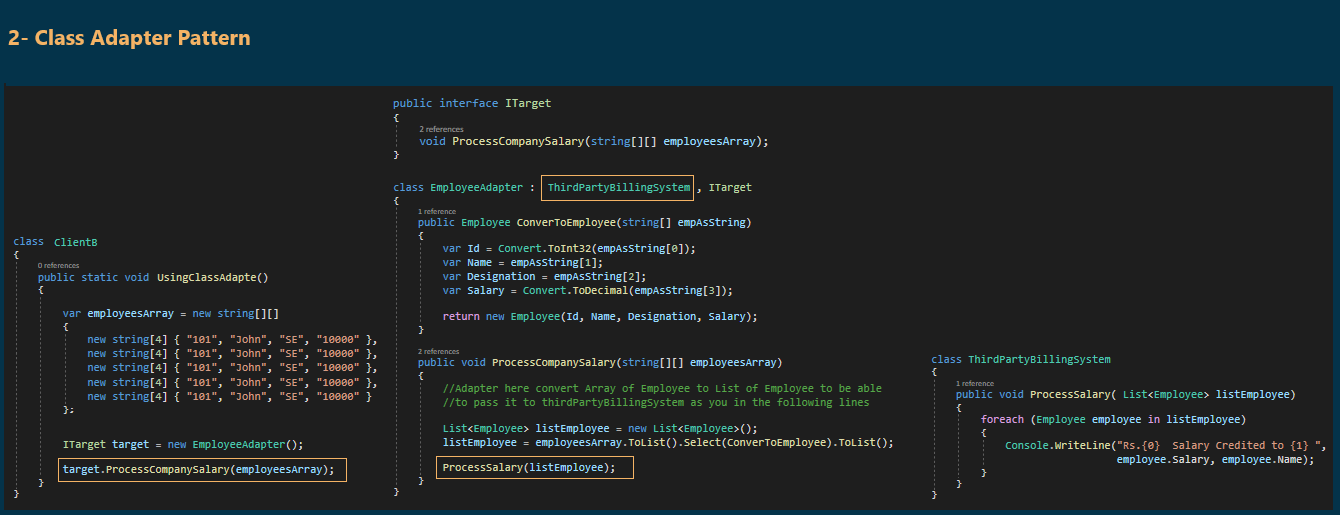This screenshot has height=515, width=1340.
Task: Click 'ITarget target = new EmployeeAdapter();' line
Action: tap(182, 444)
